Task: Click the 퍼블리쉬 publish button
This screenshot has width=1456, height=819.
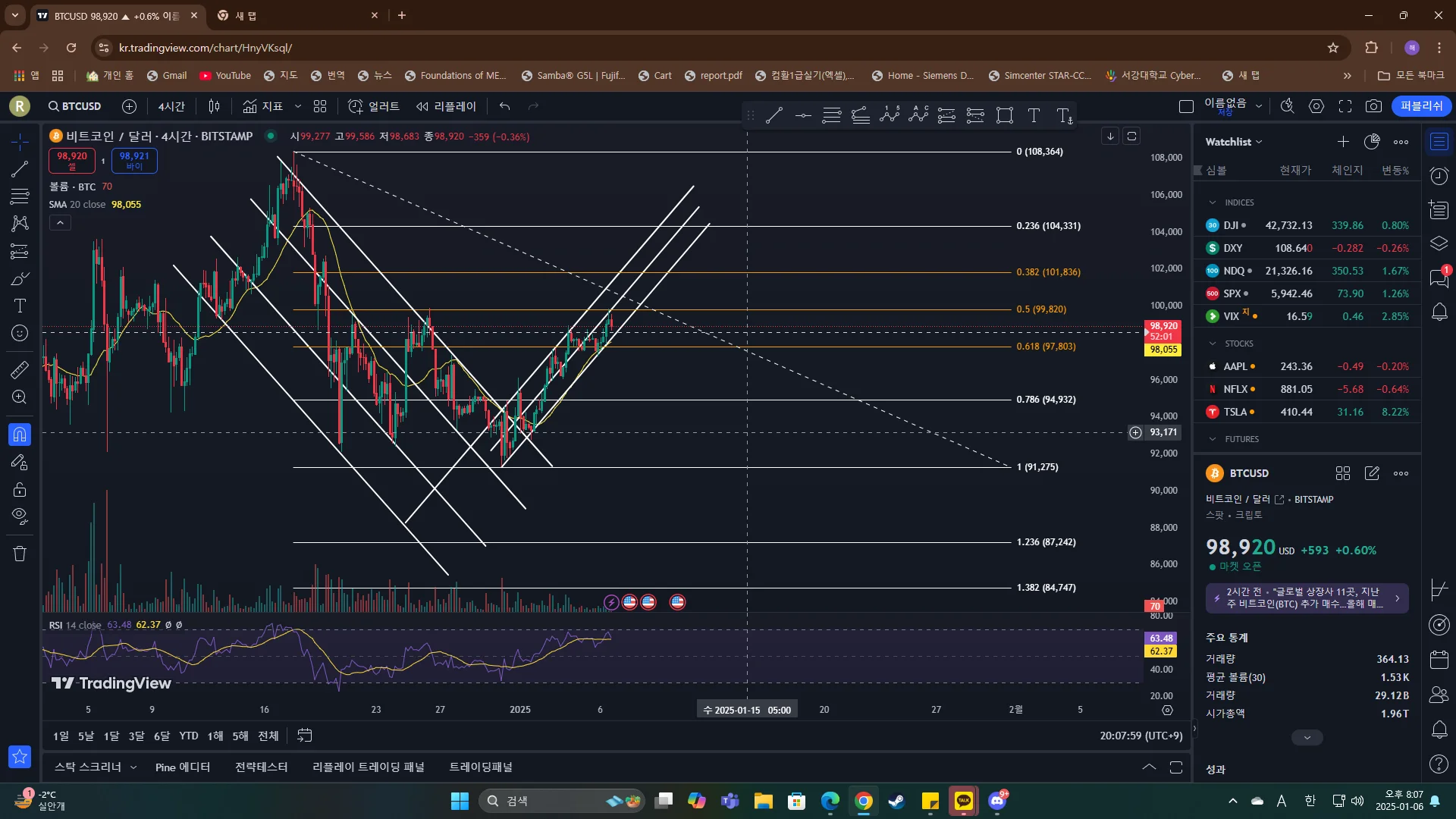Action: [x=1421, y=106]
